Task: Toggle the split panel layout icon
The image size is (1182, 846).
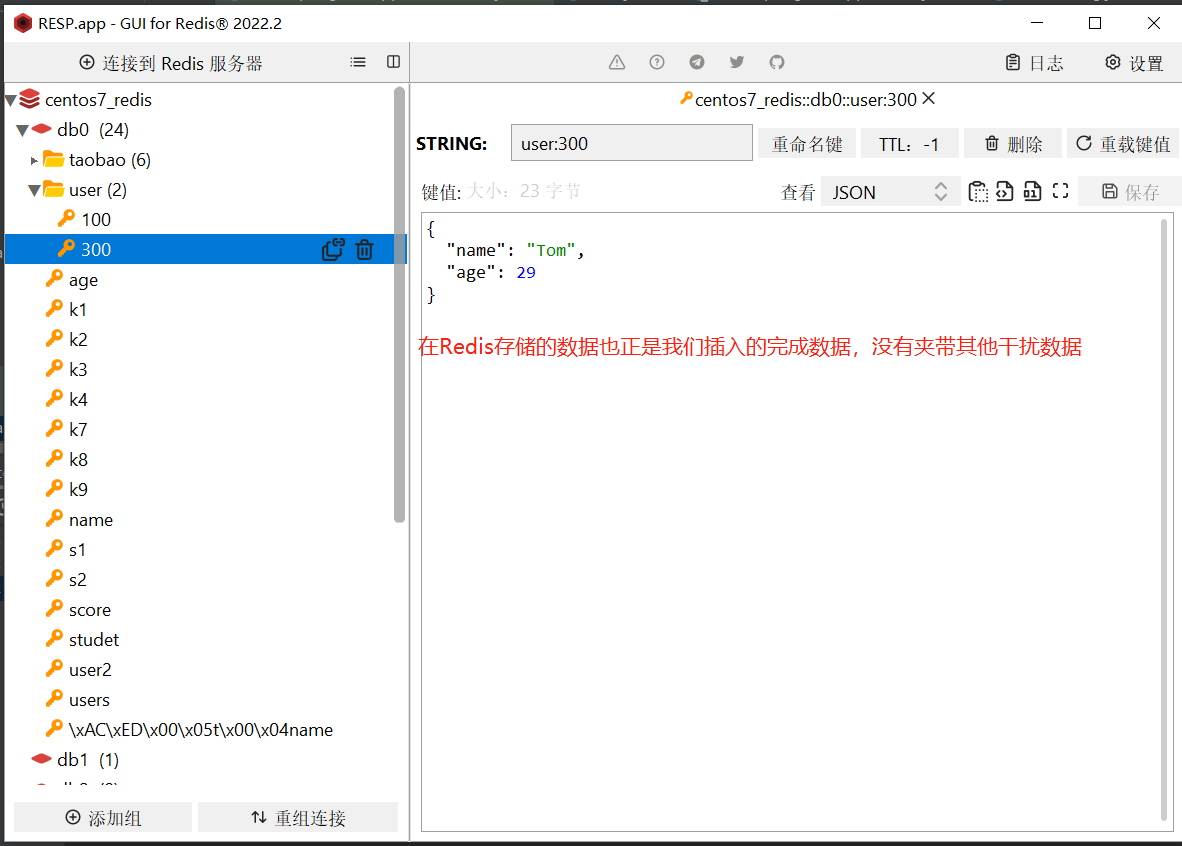Action: coord(393,63)
